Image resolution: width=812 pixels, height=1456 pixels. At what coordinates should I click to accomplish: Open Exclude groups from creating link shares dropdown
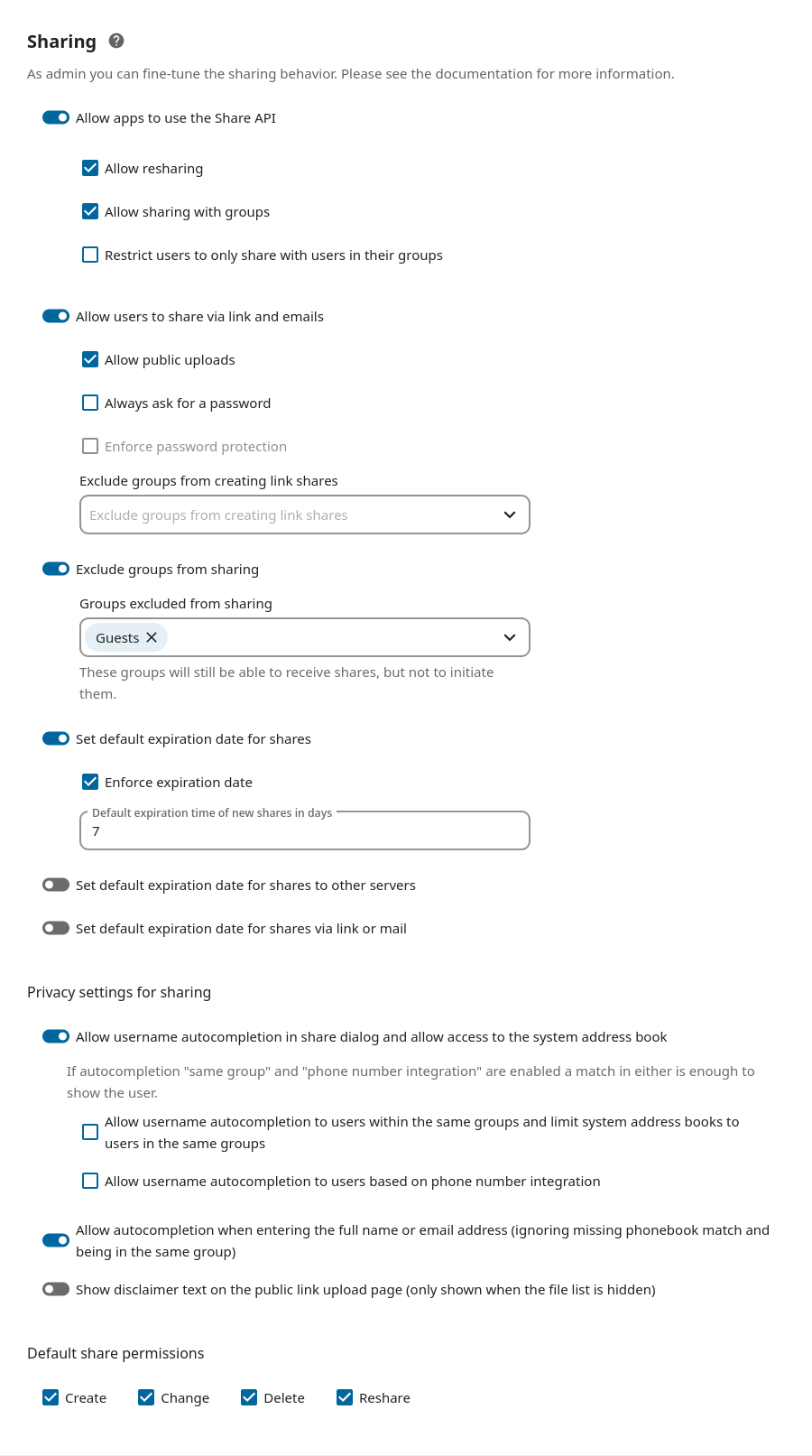(x=509, y=515)
